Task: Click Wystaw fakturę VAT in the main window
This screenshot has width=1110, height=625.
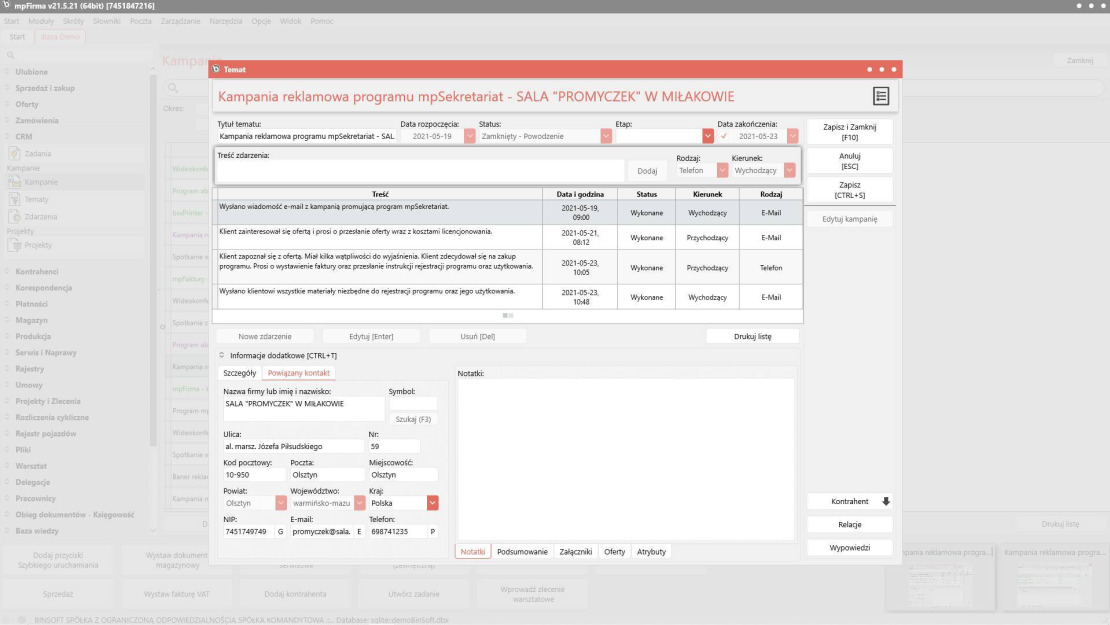Action: point(177,594)
